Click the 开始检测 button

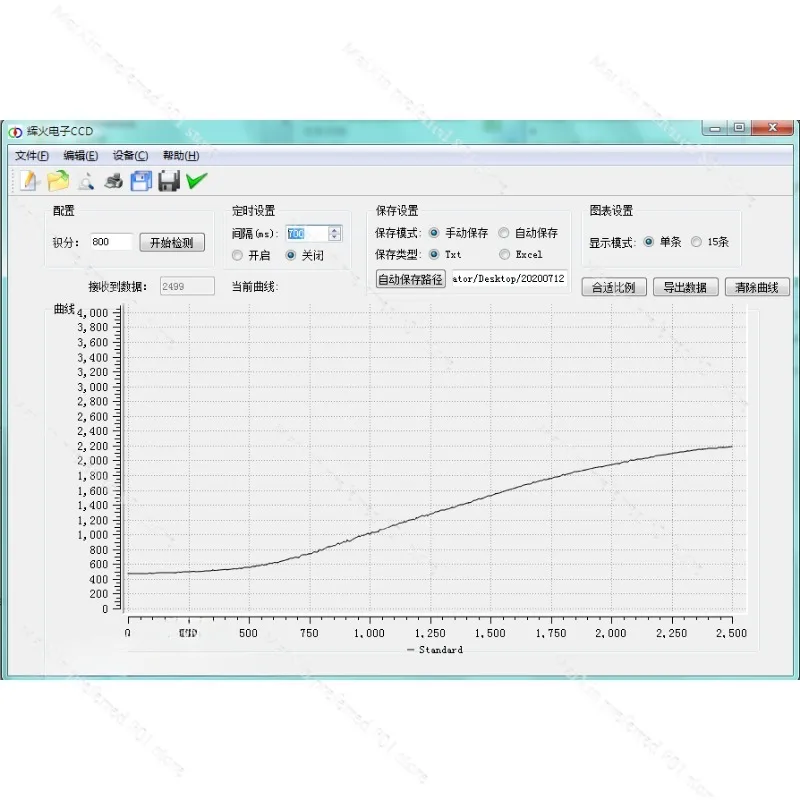point(172,242)
